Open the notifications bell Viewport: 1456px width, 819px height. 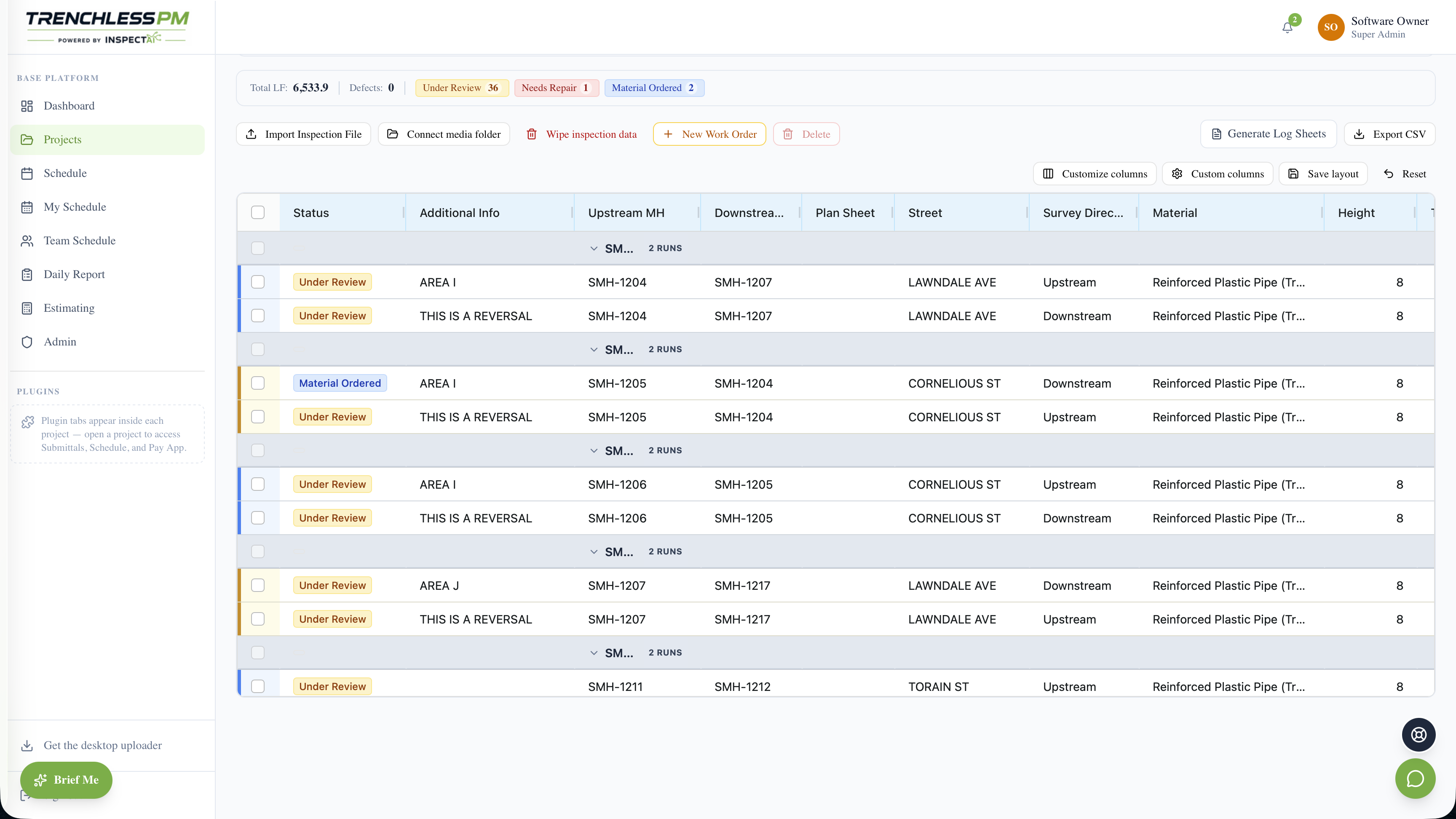point(1287,28)
